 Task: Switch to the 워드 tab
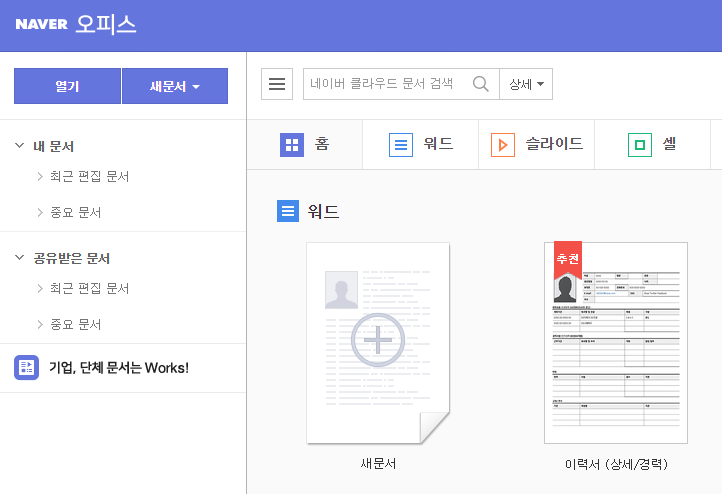coord(421,145)
